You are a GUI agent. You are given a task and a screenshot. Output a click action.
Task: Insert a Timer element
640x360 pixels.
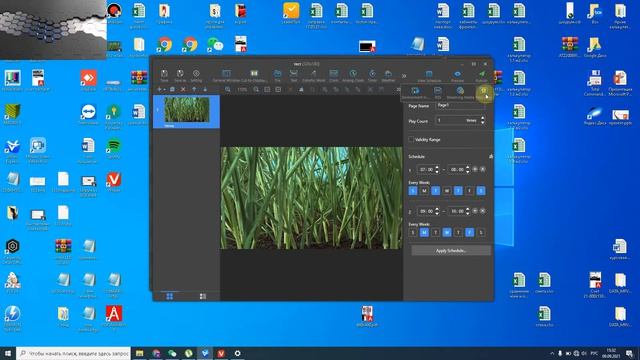372,75
